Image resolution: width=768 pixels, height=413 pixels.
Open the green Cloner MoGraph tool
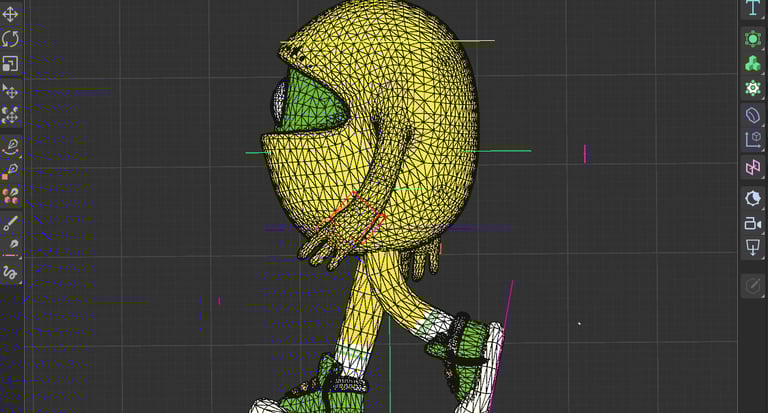[x=753, y=64]
